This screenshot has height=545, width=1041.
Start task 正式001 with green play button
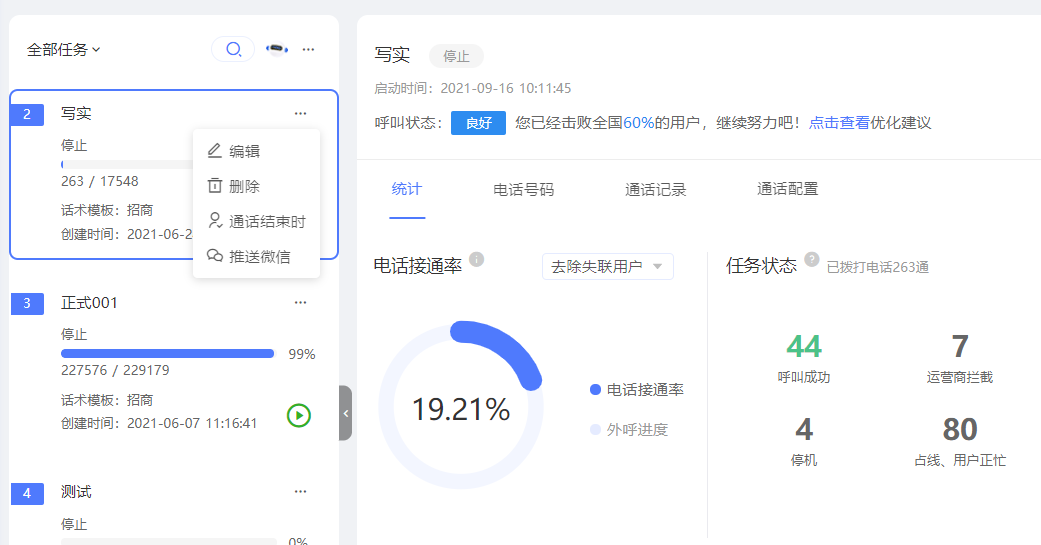[x=299, y=416]
